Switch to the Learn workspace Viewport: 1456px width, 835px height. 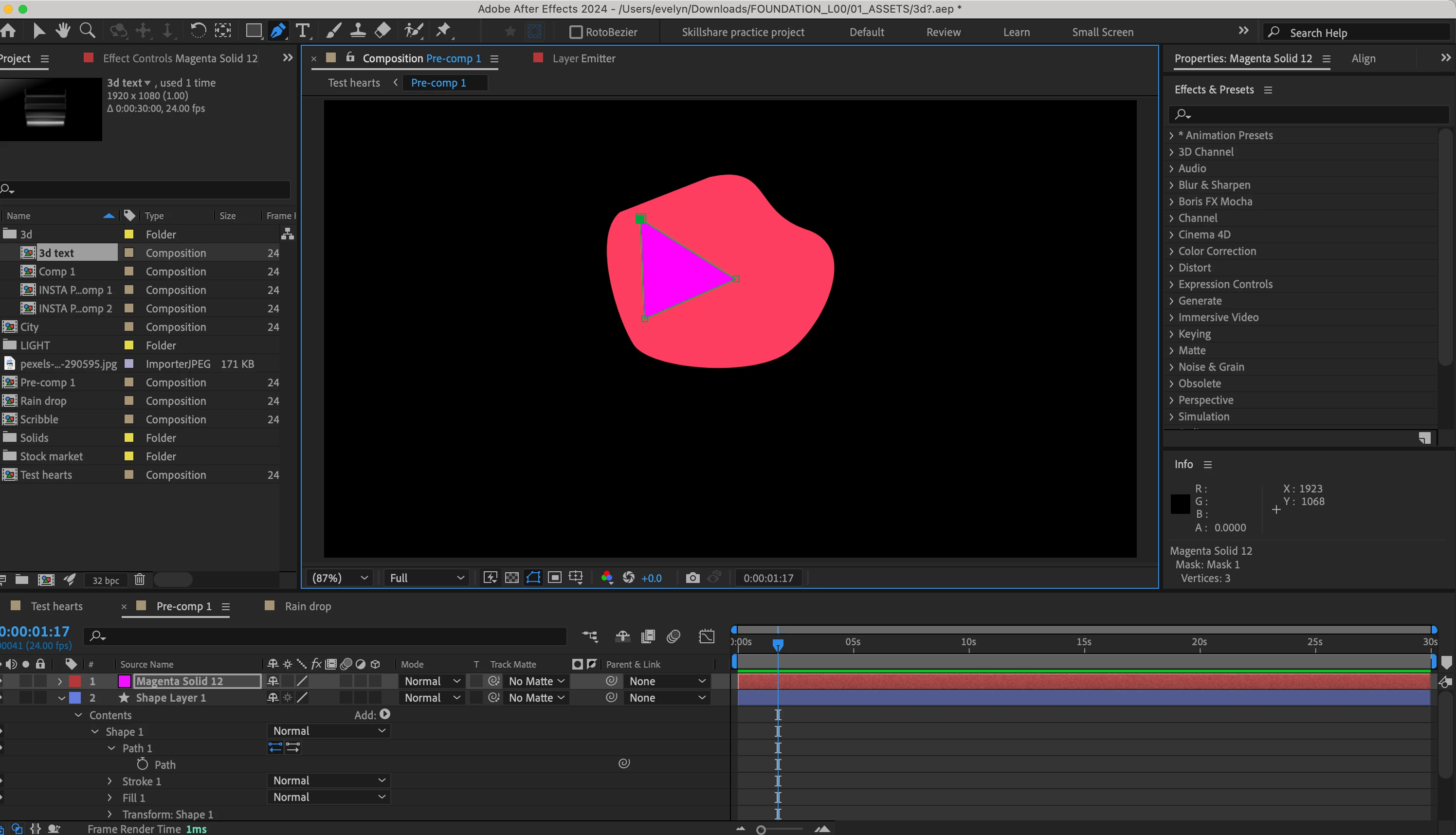tap(1016, 32)
